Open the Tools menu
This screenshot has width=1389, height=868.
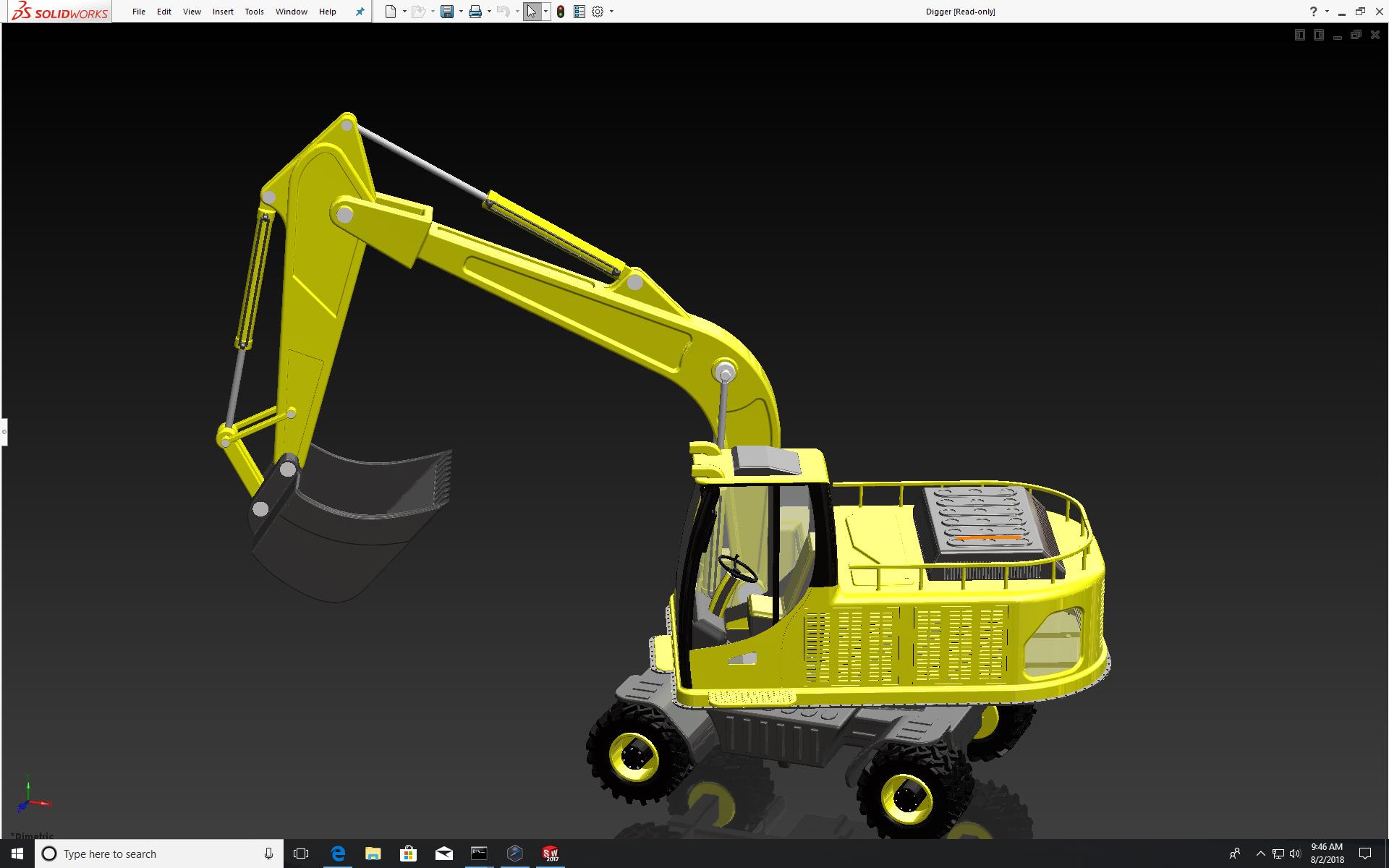[254, 12]
